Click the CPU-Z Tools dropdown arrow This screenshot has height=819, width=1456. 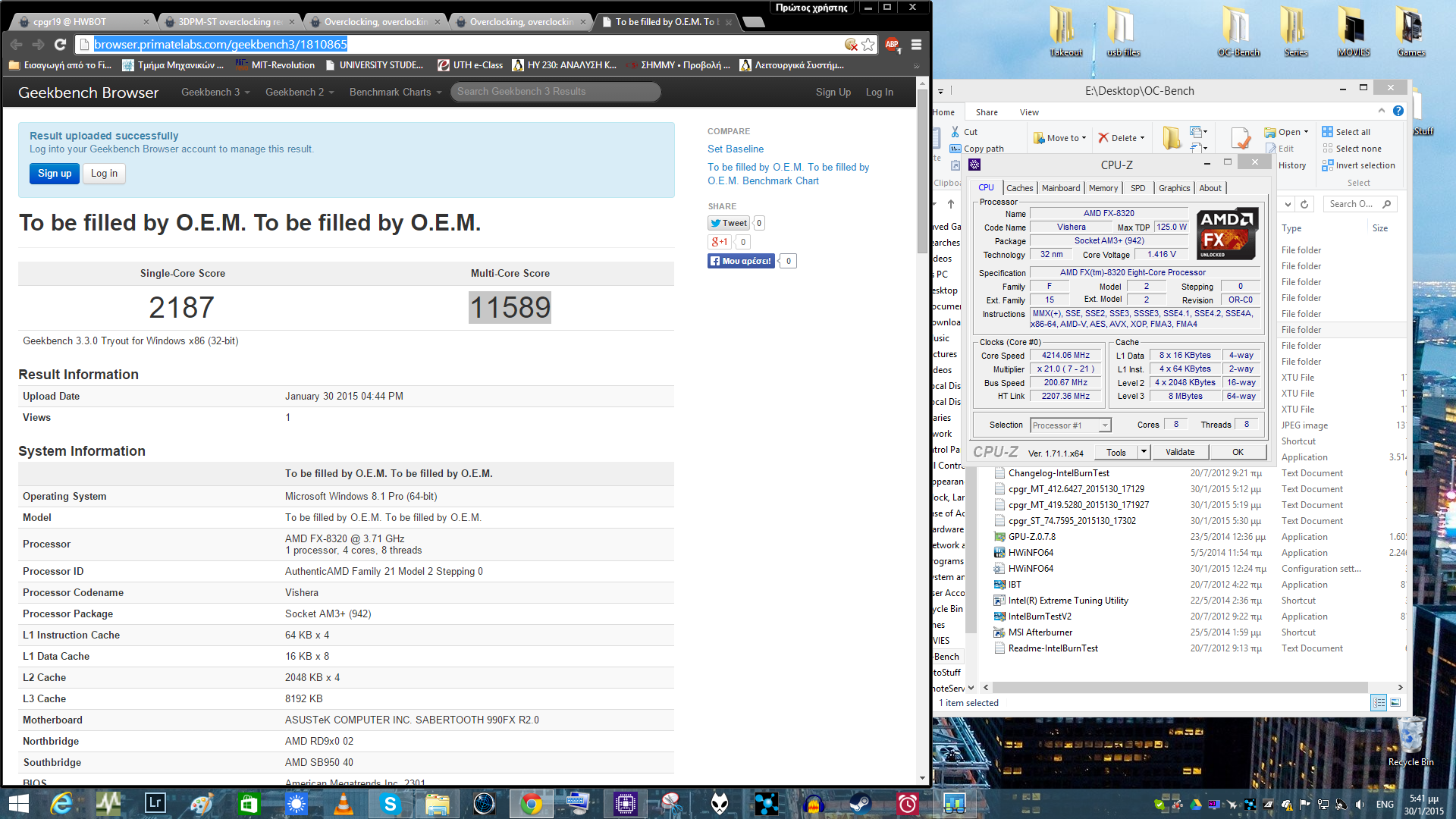1144,452
